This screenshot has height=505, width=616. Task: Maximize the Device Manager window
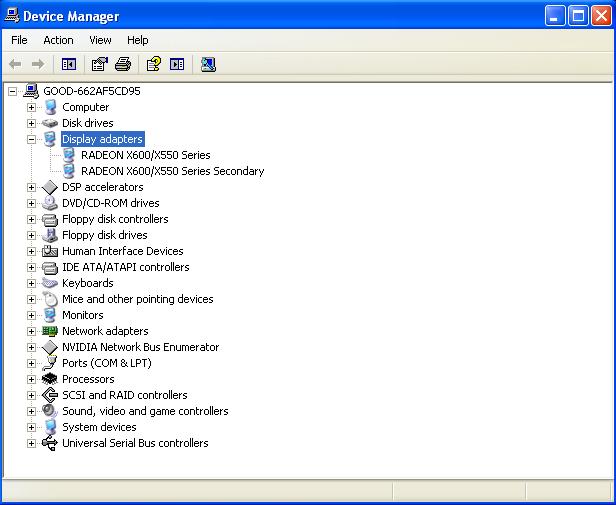(x=578, y=16)
